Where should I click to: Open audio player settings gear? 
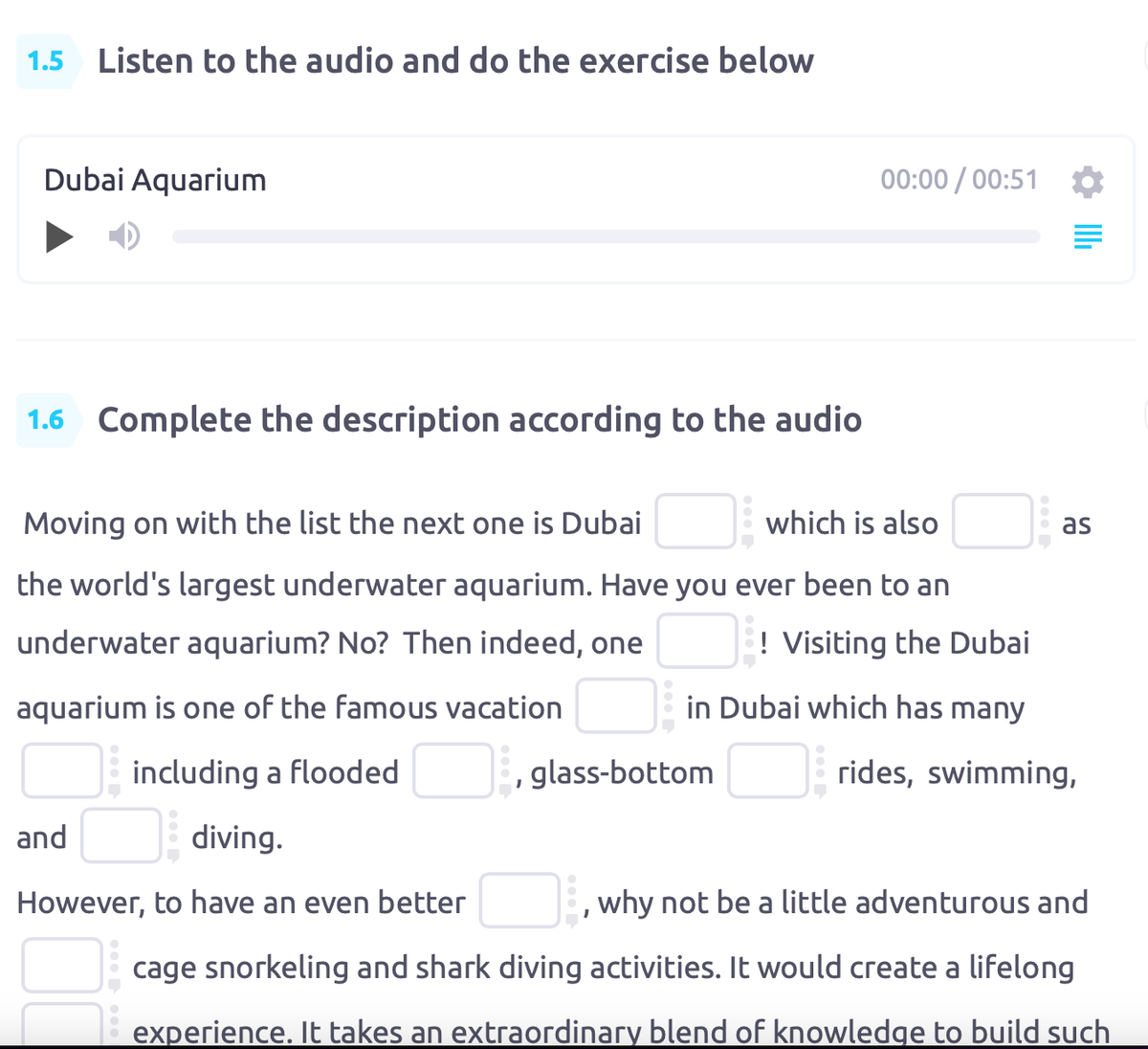point(1087,181)
